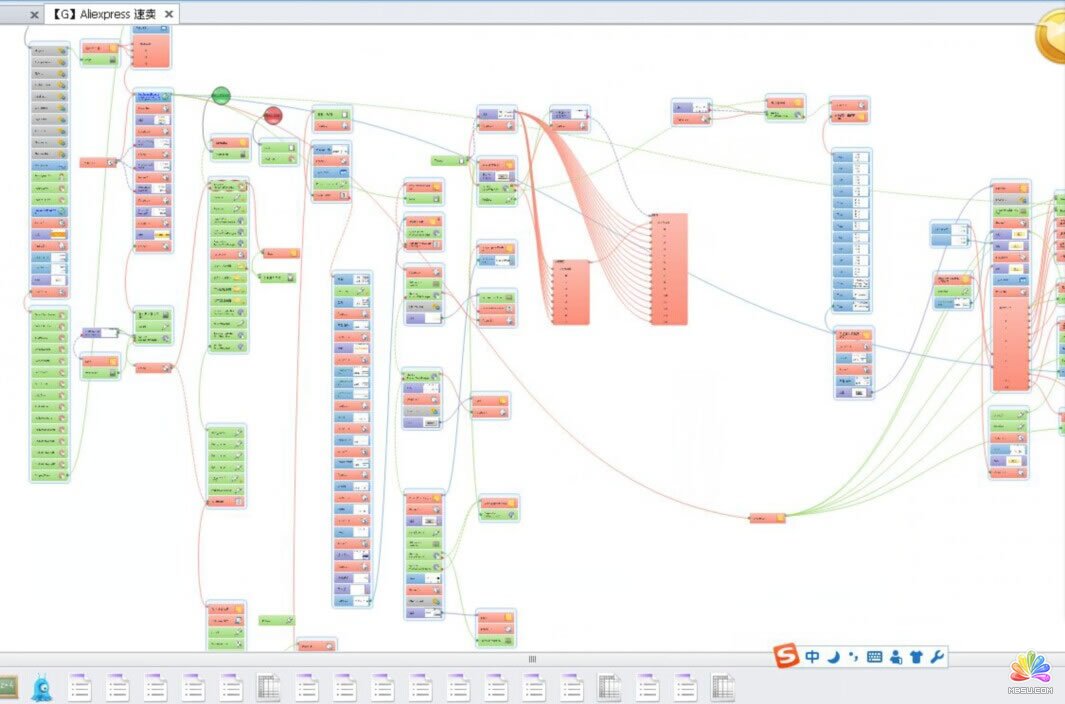Select the small salmon node where green wires converge
Image resolution: width=1065 pixels, height=704 pixels.
(767, 518)
